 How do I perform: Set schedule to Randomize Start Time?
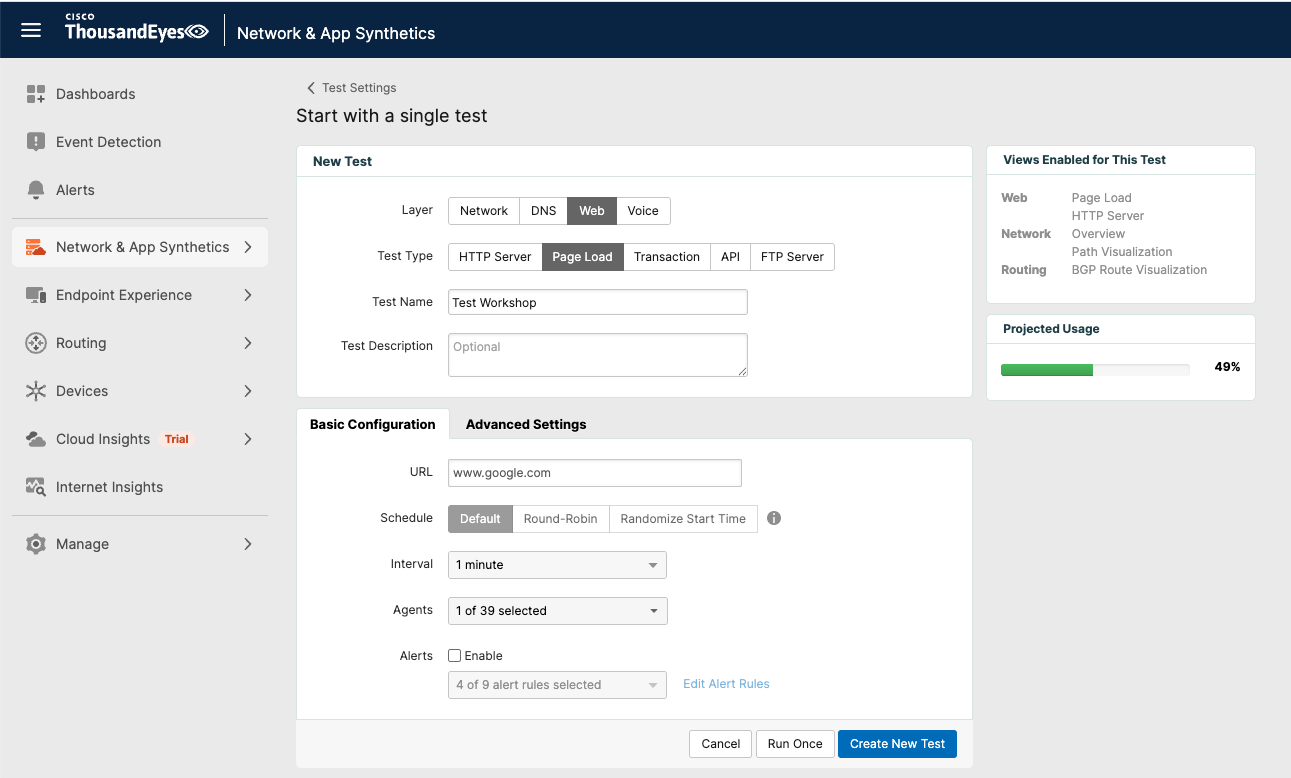[x=683, y=519]
